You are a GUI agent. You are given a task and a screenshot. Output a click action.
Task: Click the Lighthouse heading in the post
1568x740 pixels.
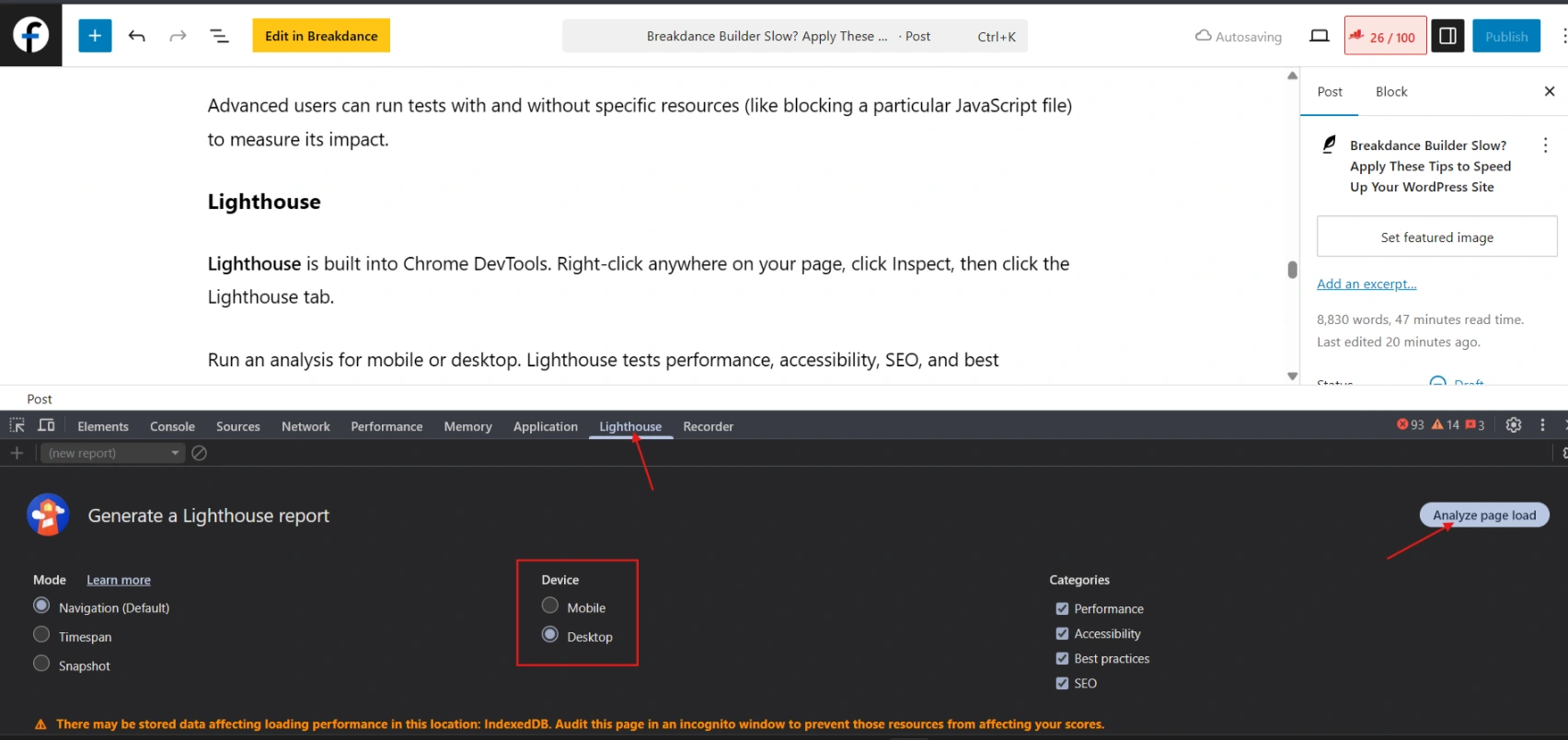[264, 202]
